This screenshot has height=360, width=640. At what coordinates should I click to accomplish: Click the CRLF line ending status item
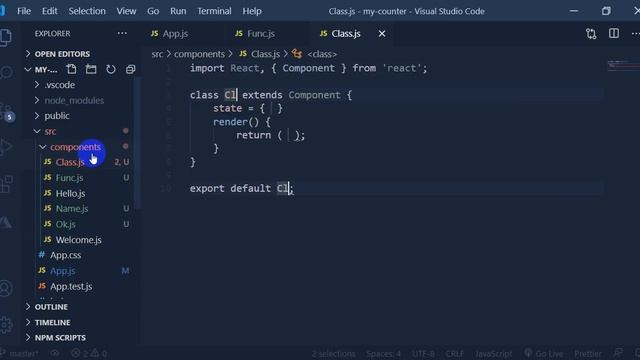[x=454, y=353]
